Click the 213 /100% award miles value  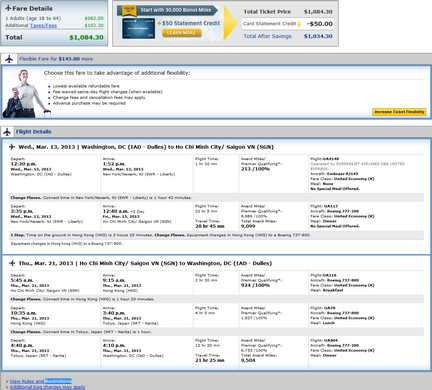[255, 169]
